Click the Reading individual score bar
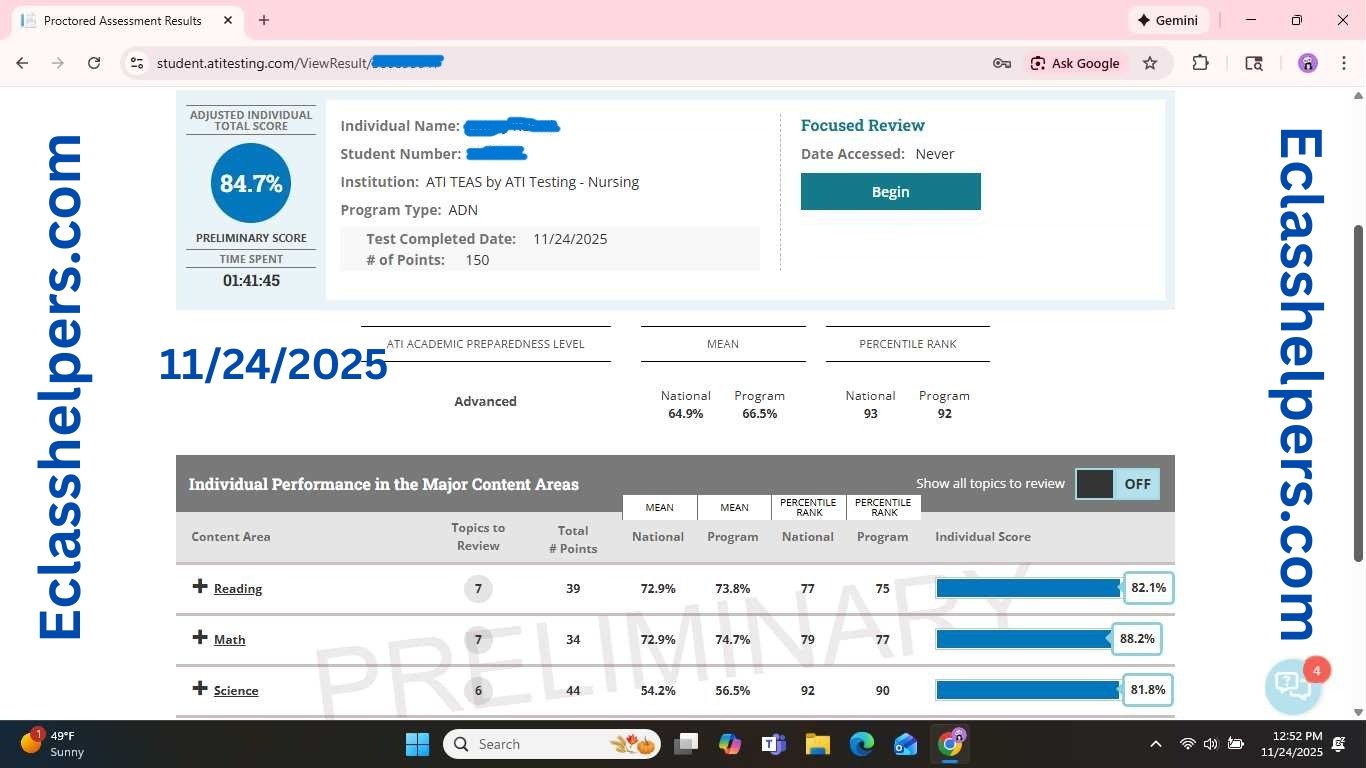This screenshot has height=768, width=1366. (x=1028, y=588)
